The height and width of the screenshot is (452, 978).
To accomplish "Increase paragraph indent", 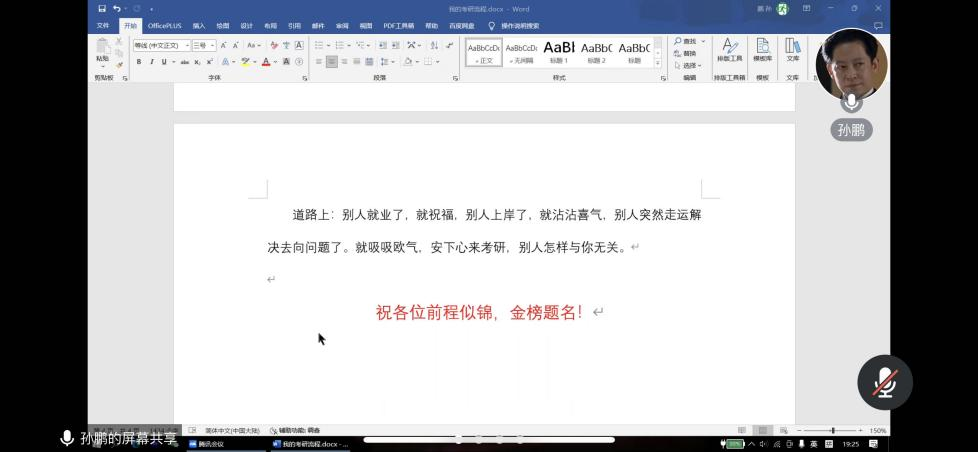I will tap(395, 46).
